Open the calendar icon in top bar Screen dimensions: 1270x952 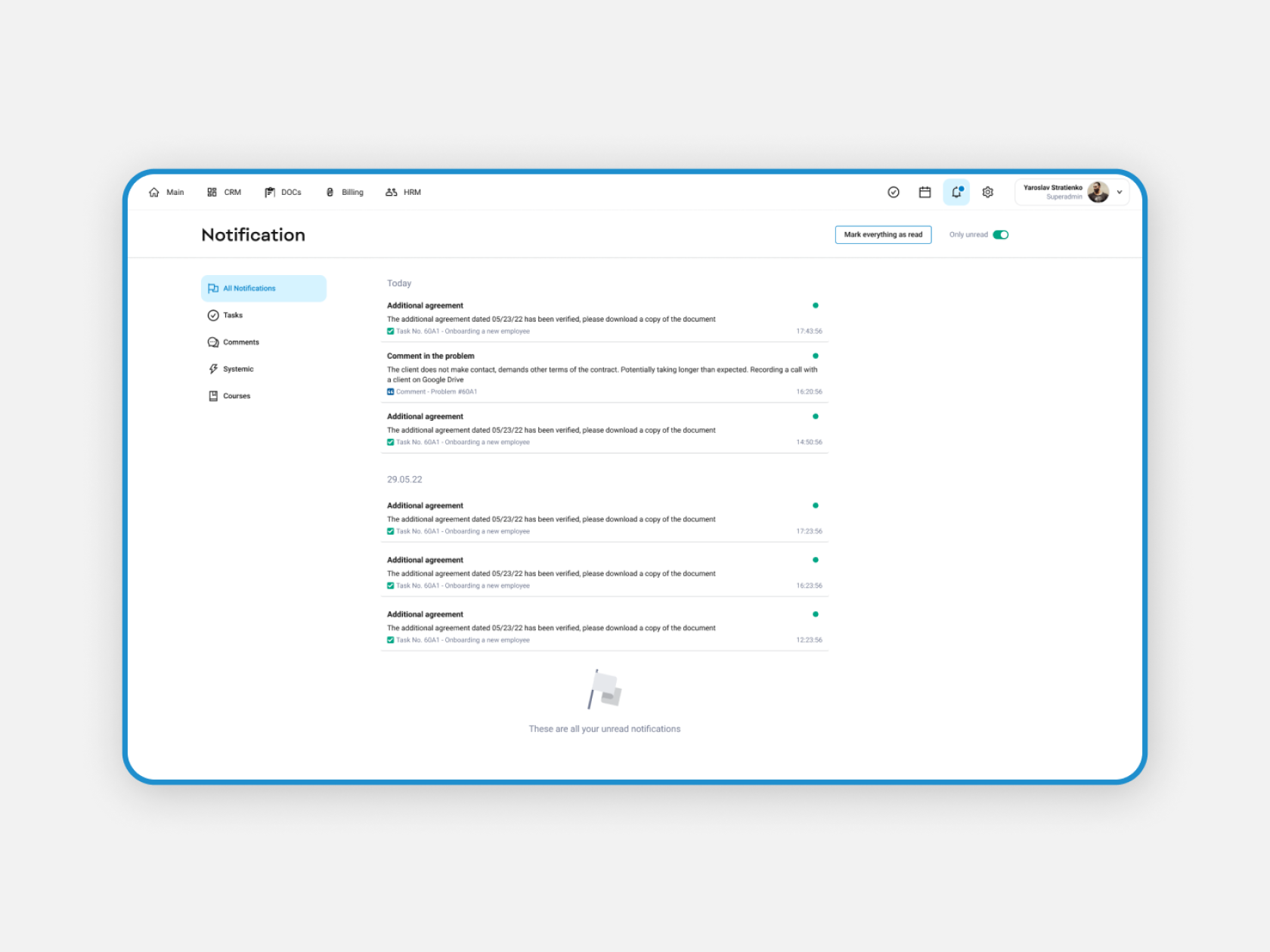(925, 192)
